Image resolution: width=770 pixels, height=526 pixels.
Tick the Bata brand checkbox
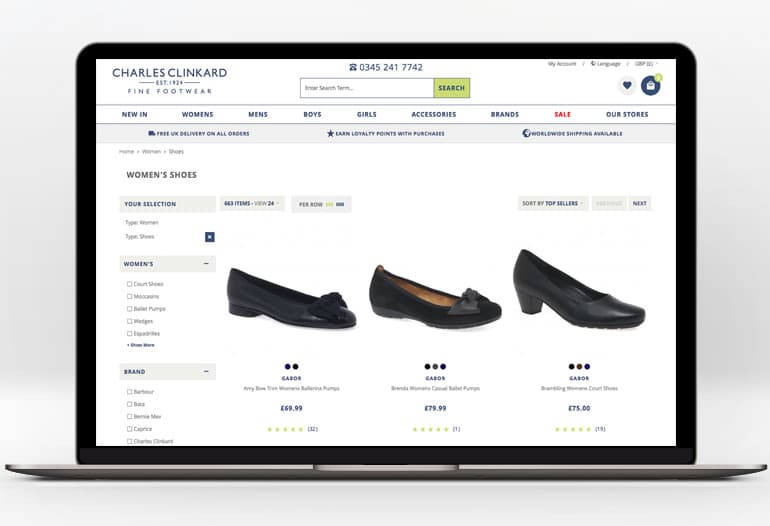click(x=130, y=404)
